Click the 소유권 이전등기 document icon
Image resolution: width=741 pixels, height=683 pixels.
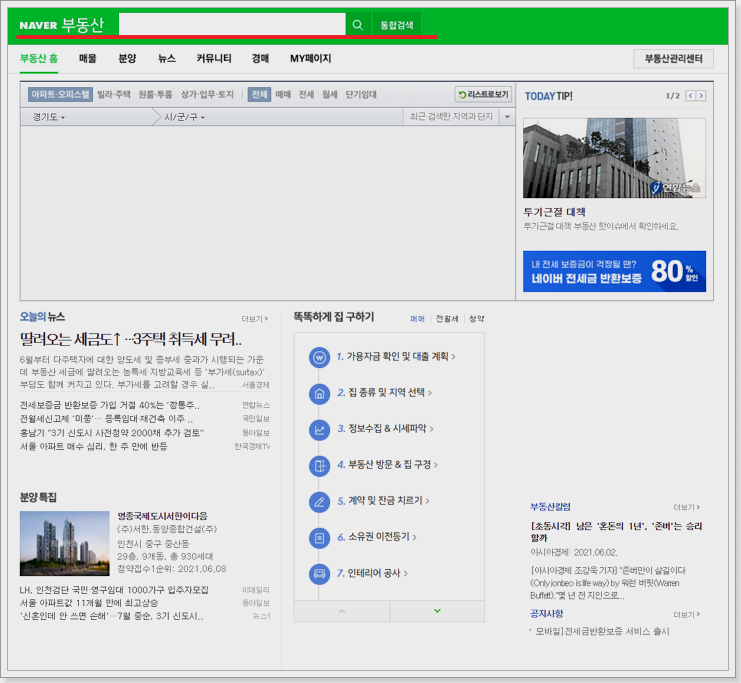point(319,538)
